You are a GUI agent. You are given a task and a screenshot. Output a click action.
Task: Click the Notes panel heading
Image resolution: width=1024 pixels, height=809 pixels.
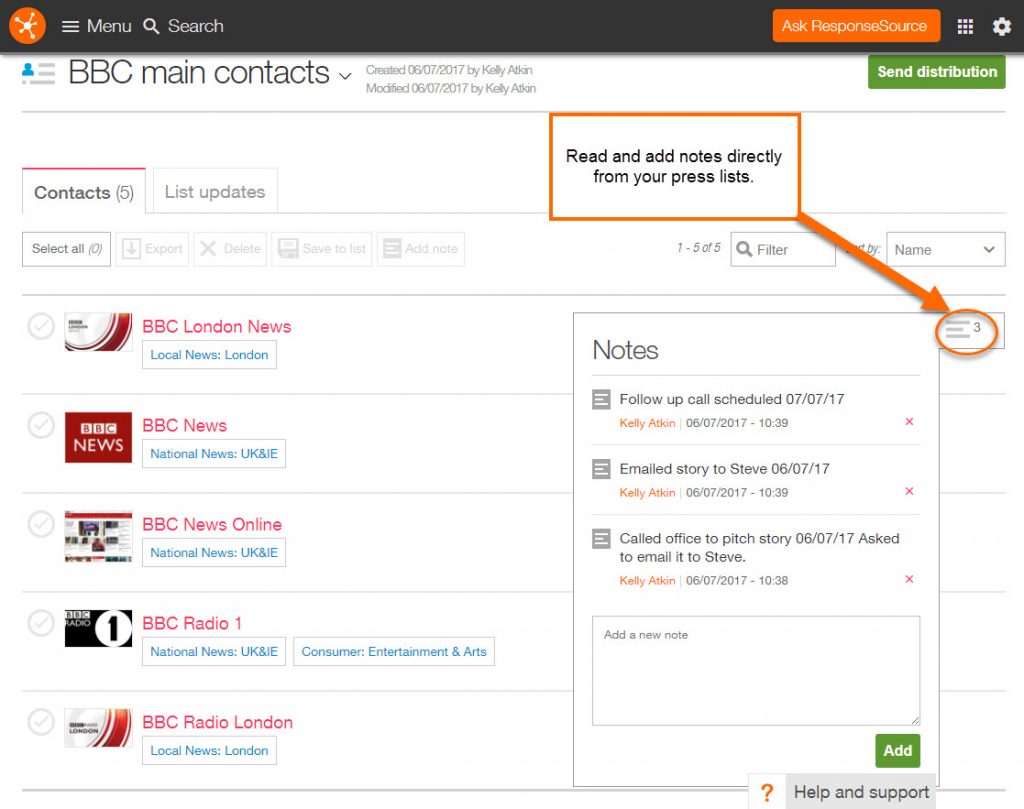click(626, 350)
